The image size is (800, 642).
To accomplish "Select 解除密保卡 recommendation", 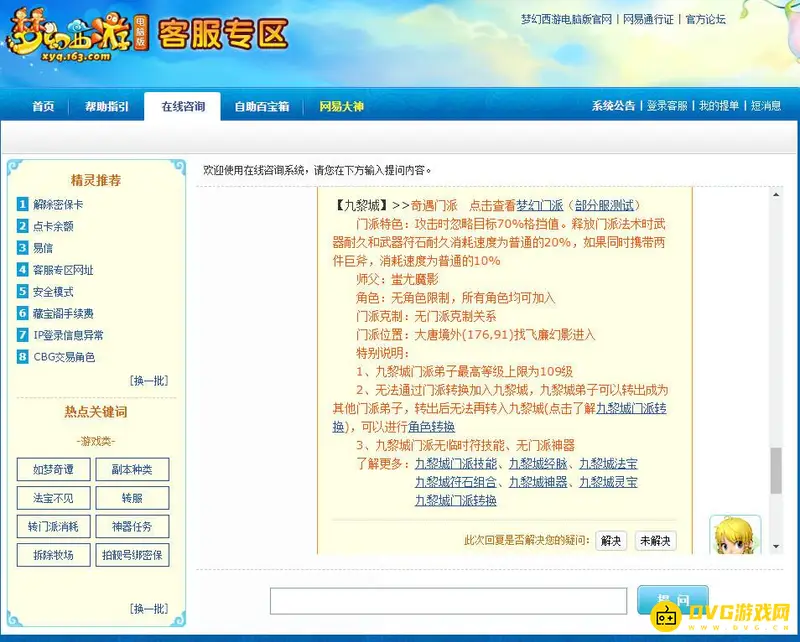I will [x=58, y=205].
